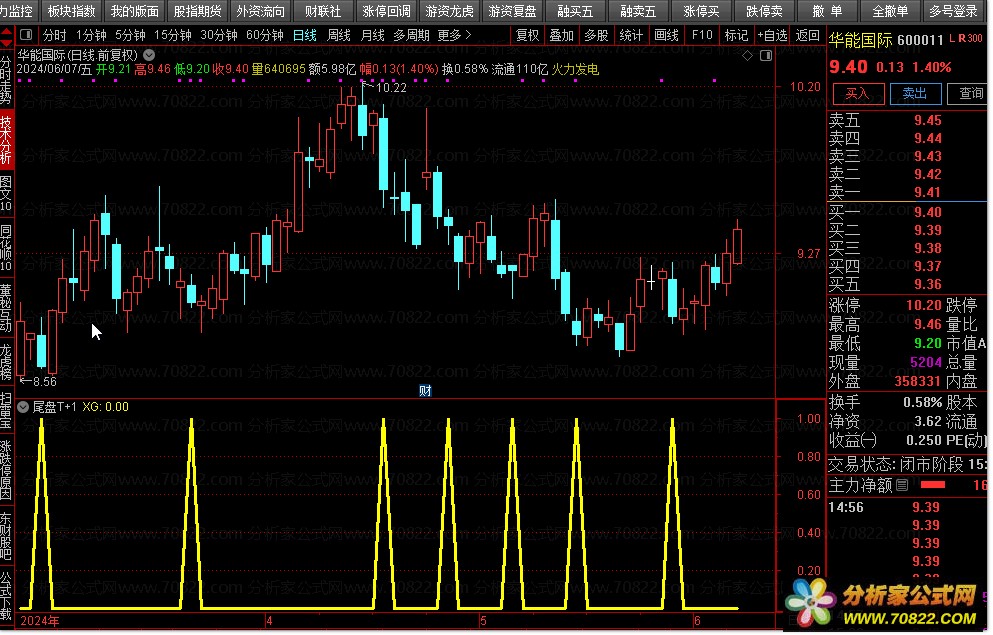
Task: Open 扫雷宝 sidebar tab
Action: point(6,410)
